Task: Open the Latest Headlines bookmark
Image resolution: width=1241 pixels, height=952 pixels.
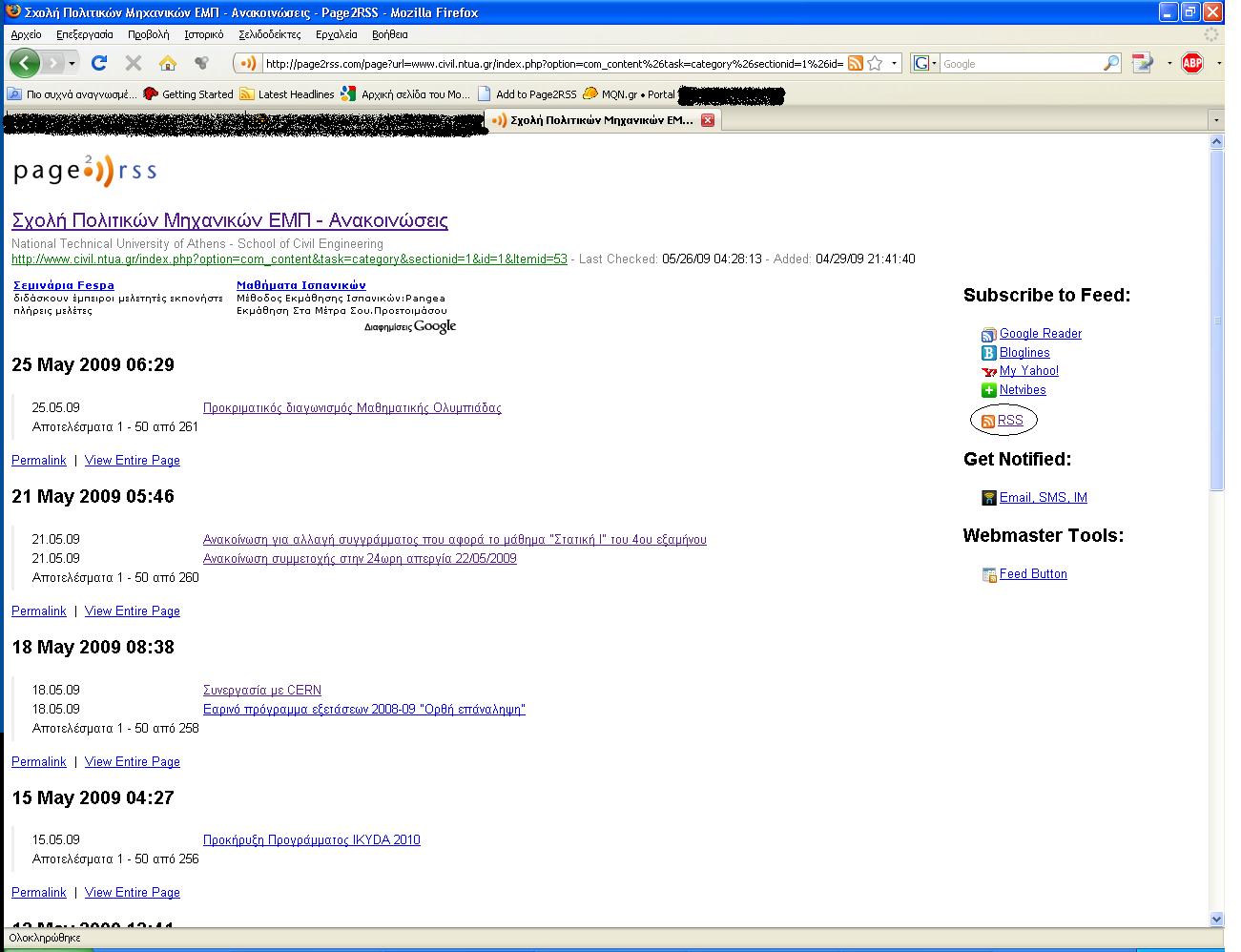Action: [296, 94]
